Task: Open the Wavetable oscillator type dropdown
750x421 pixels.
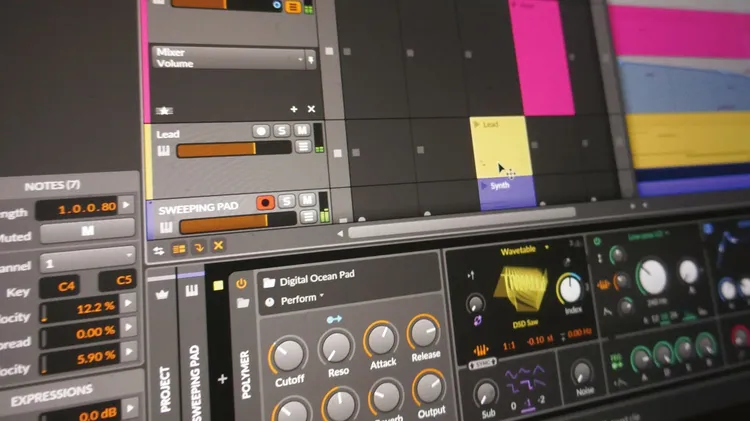Action: point(524,250)
